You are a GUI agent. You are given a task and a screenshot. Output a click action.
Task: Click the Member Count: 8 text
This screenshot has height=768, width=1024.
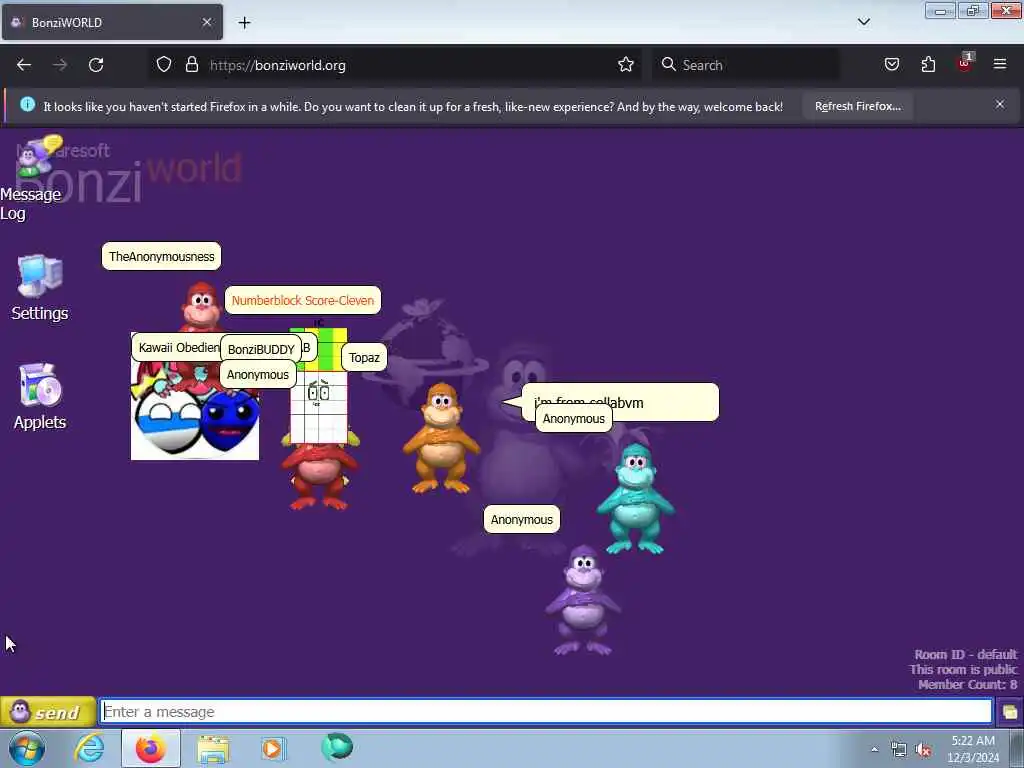(967, 684)
